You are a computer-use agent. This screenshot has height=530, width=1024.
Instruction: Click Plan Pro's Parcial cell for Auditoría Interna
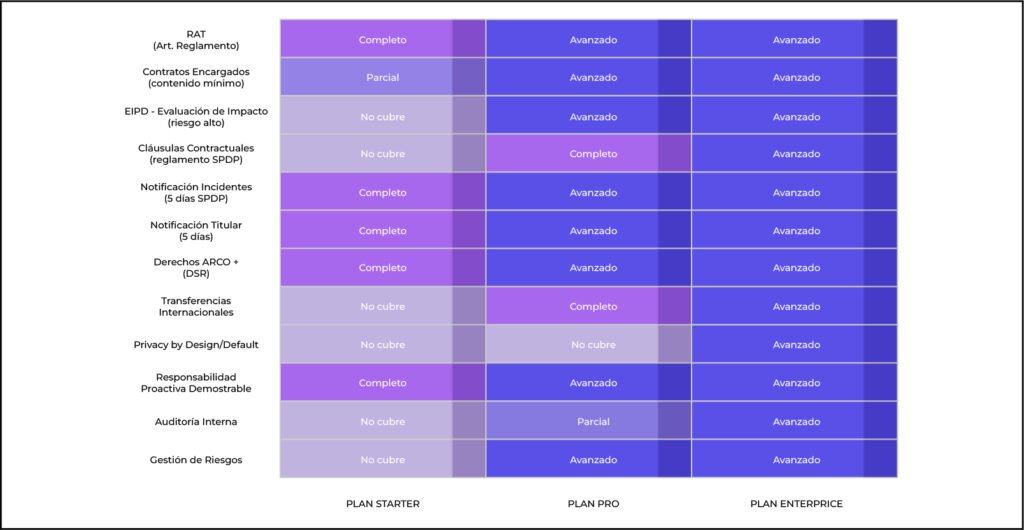click(x=593, y=422)
